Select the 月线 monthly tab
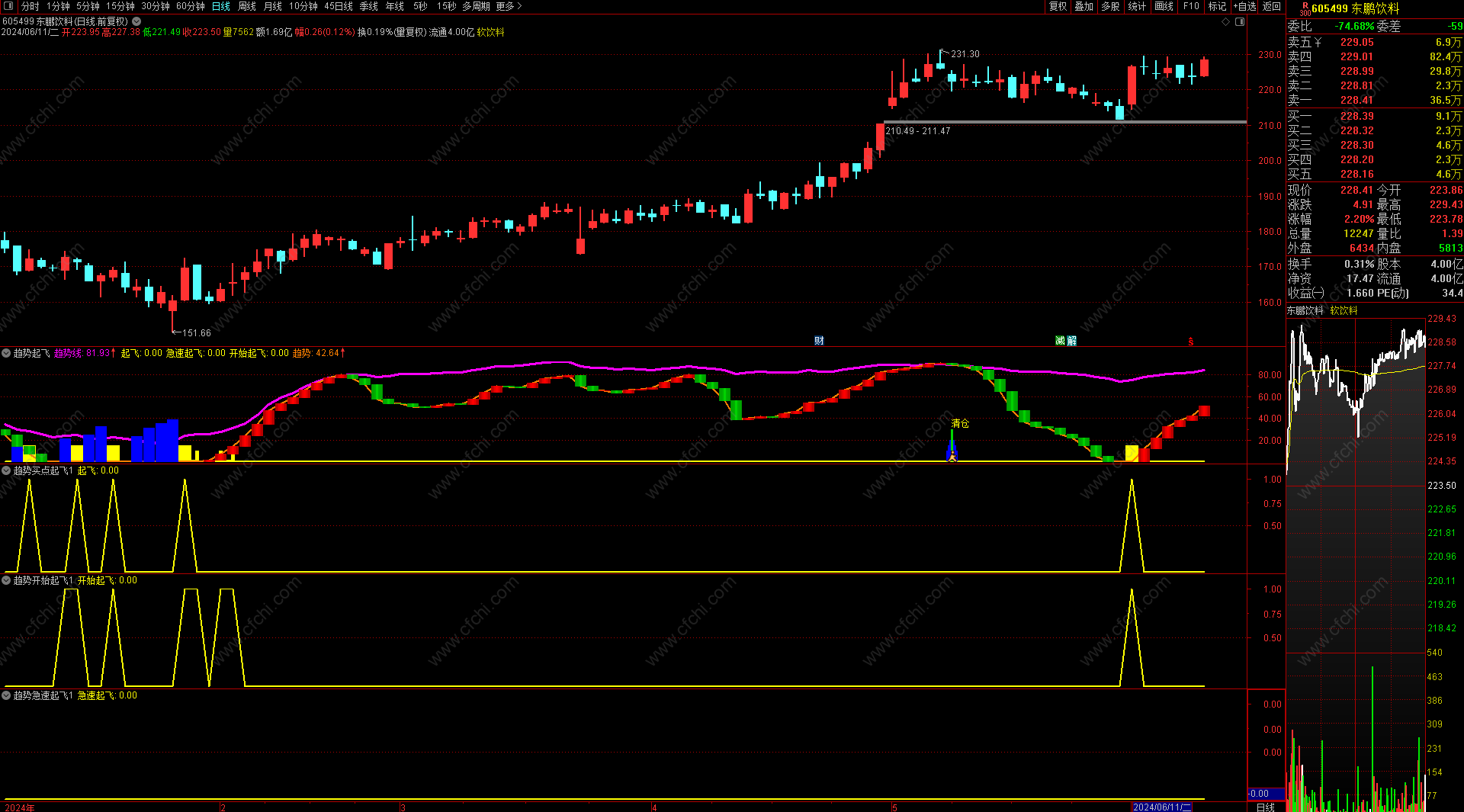The image size is (1464, 812). 273,6
